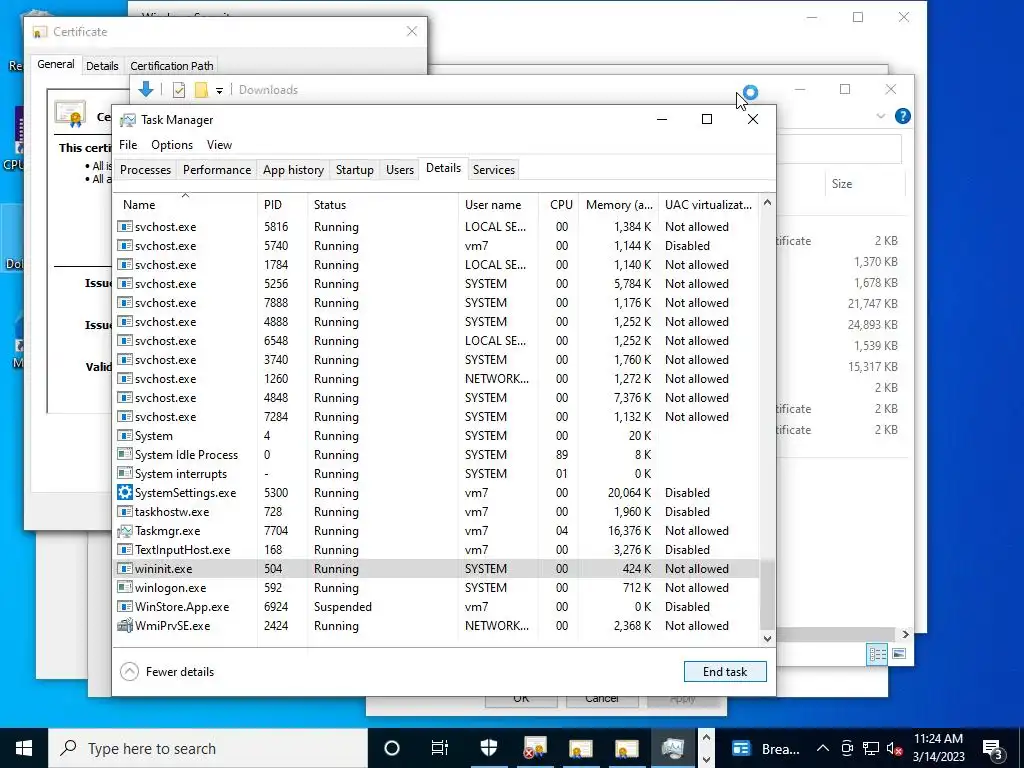Viewport: 1024px width, 768px height.
Task: Open the notification center icon
Action: click(x=993, y=748)
